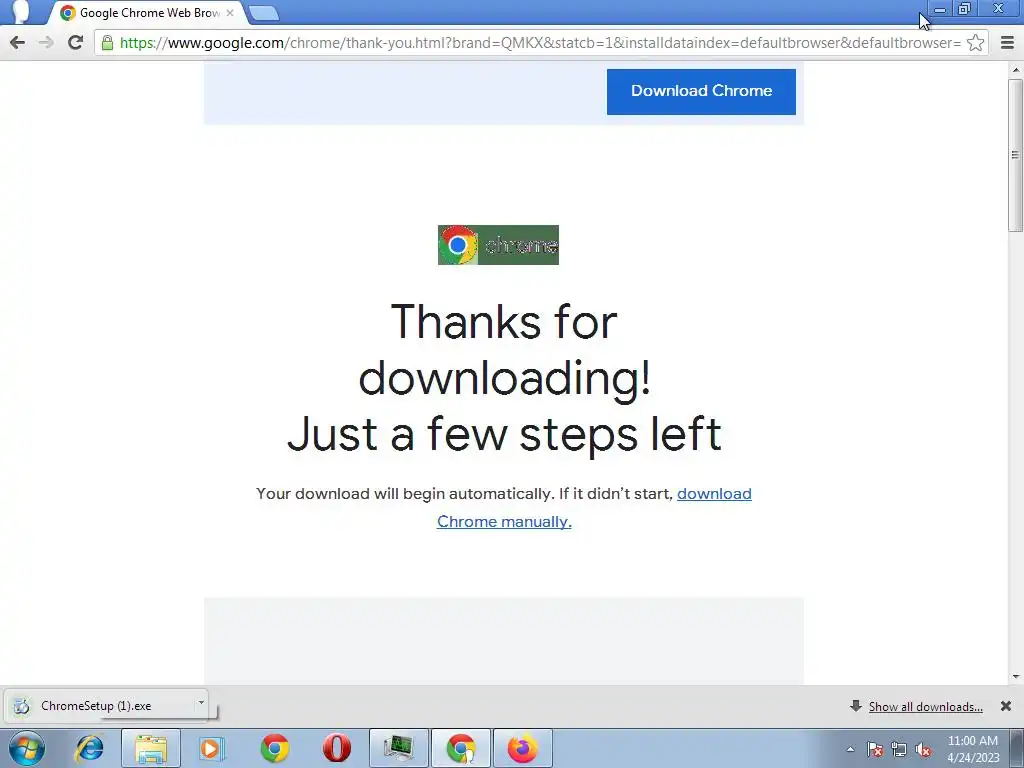1024x768 pixels.
Task: Click the scrollbar down arrow
Action: click(x=1016, y=677)
